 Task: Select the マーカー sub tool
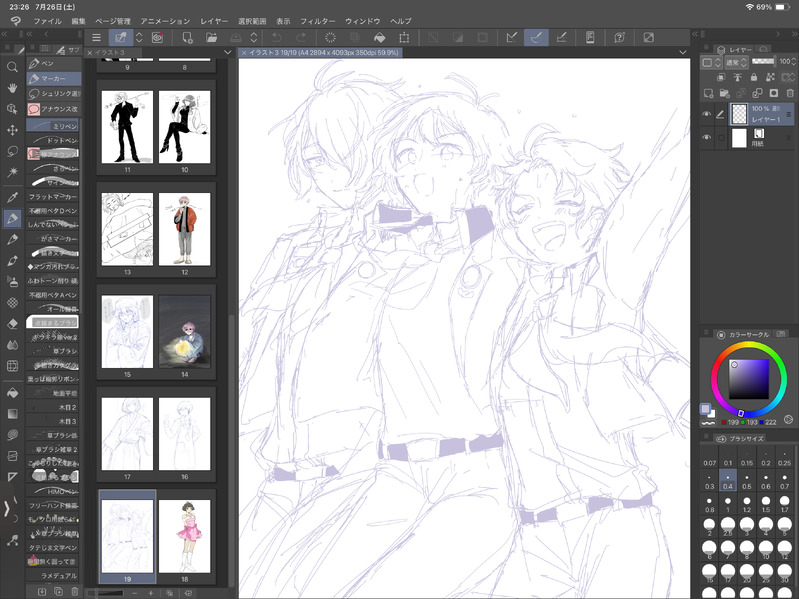point(54,77)
